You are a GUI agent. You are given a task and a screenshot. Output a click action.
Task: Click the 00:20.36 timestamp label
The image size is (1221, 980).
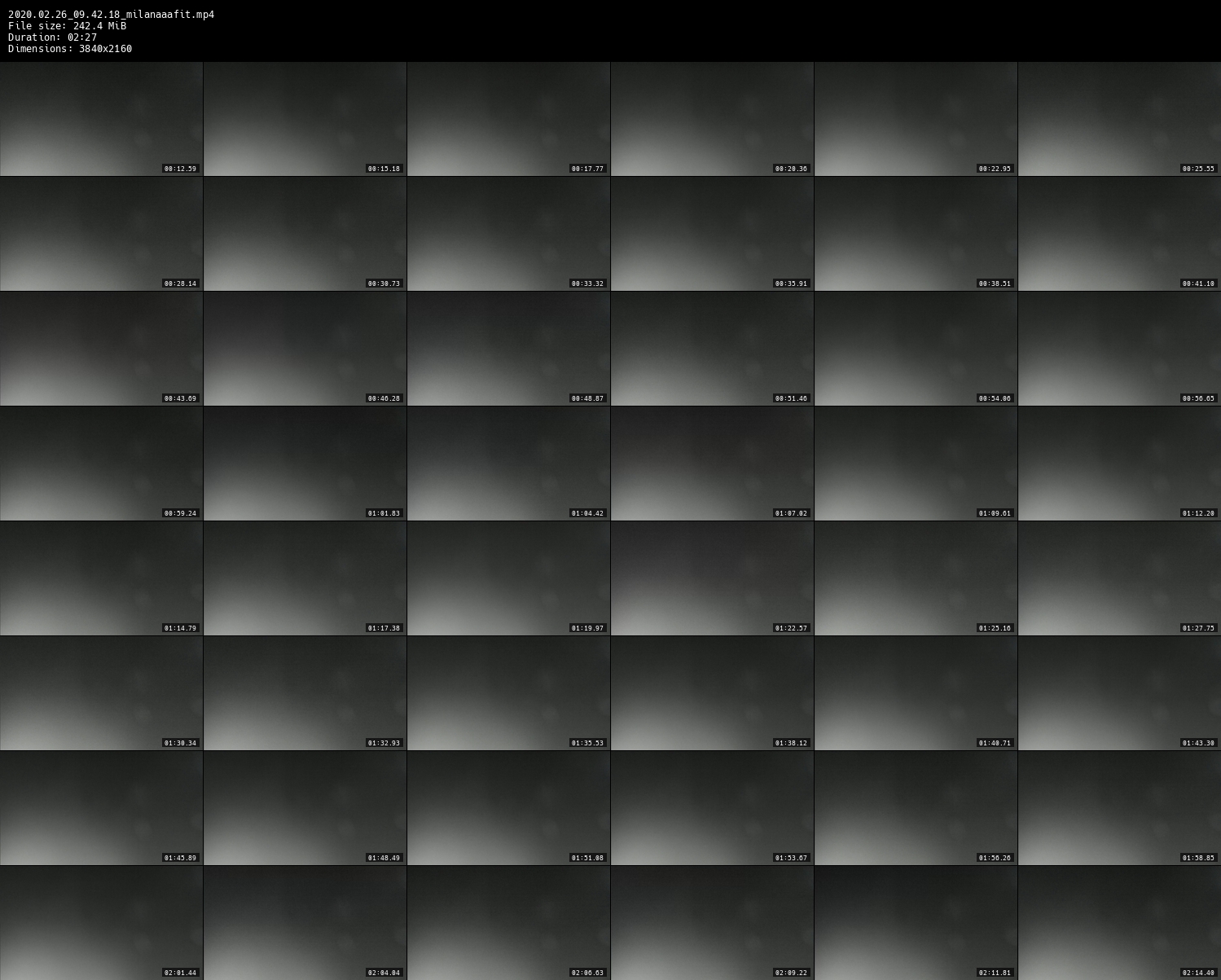[x=791, y=169]
